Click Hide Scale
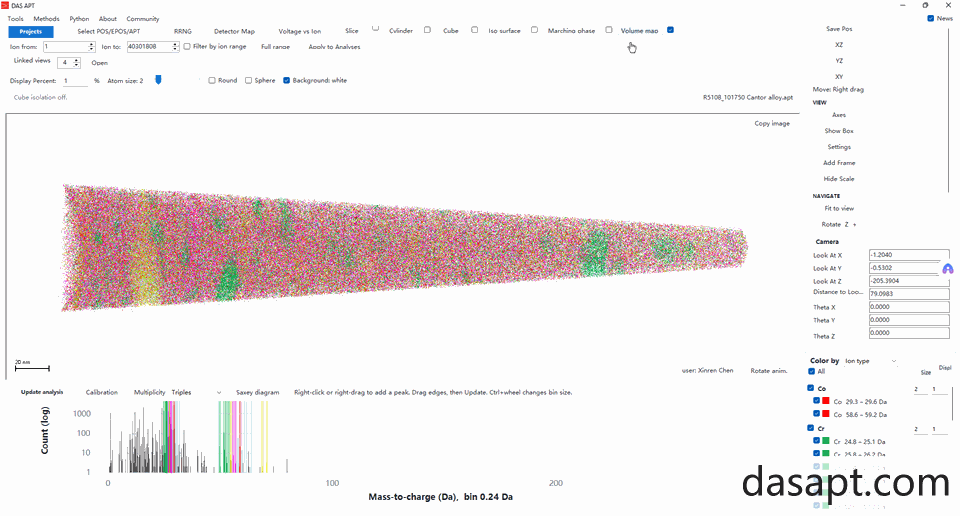The width and height of the screenshot is (960, 516). click(839, 179)
